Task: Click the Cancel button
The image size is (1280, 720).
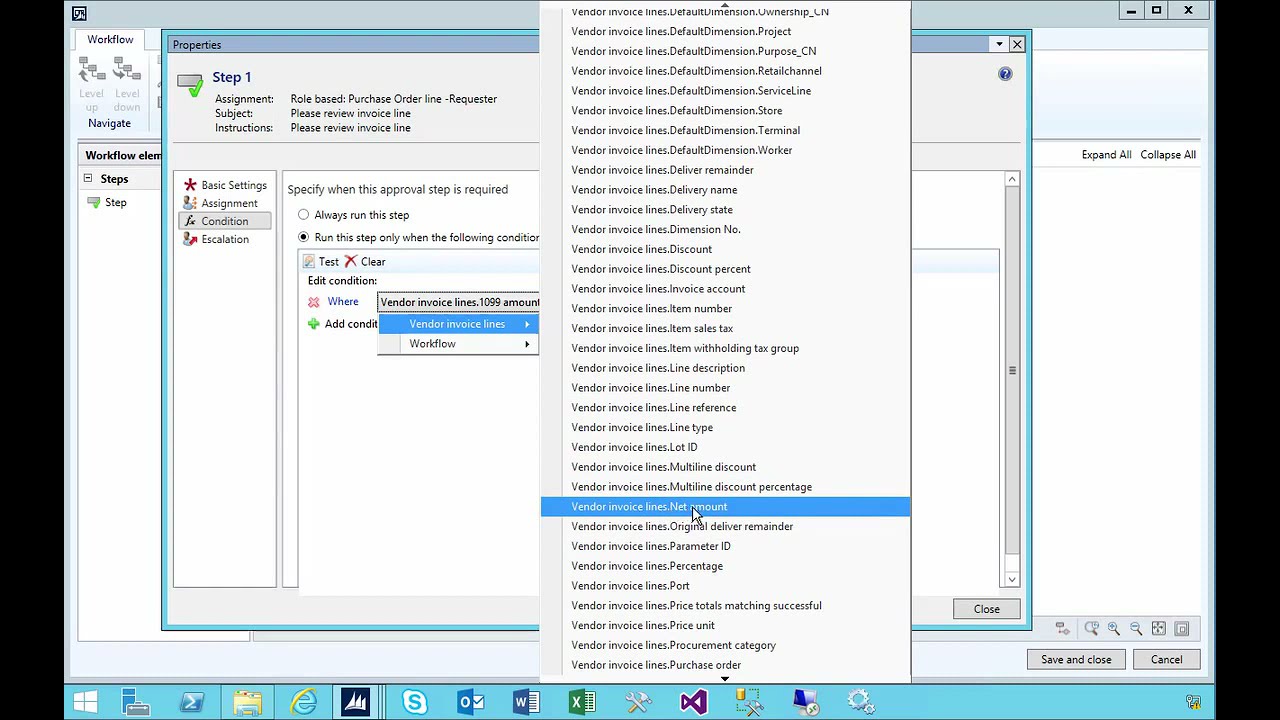Action: pos(1166,659)
